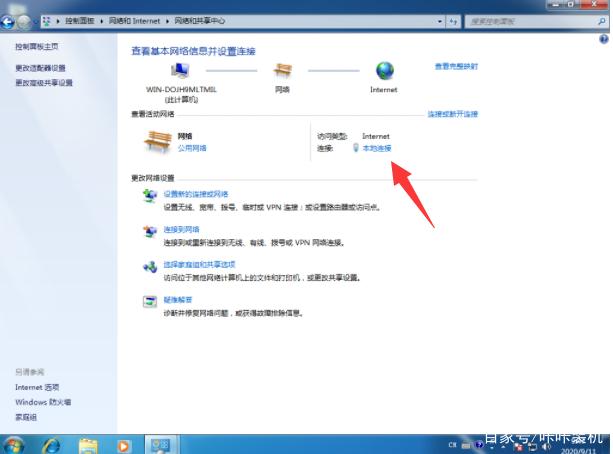Click the 公用网络 network type link
613x454 pixels.
(x=192, y=148)
